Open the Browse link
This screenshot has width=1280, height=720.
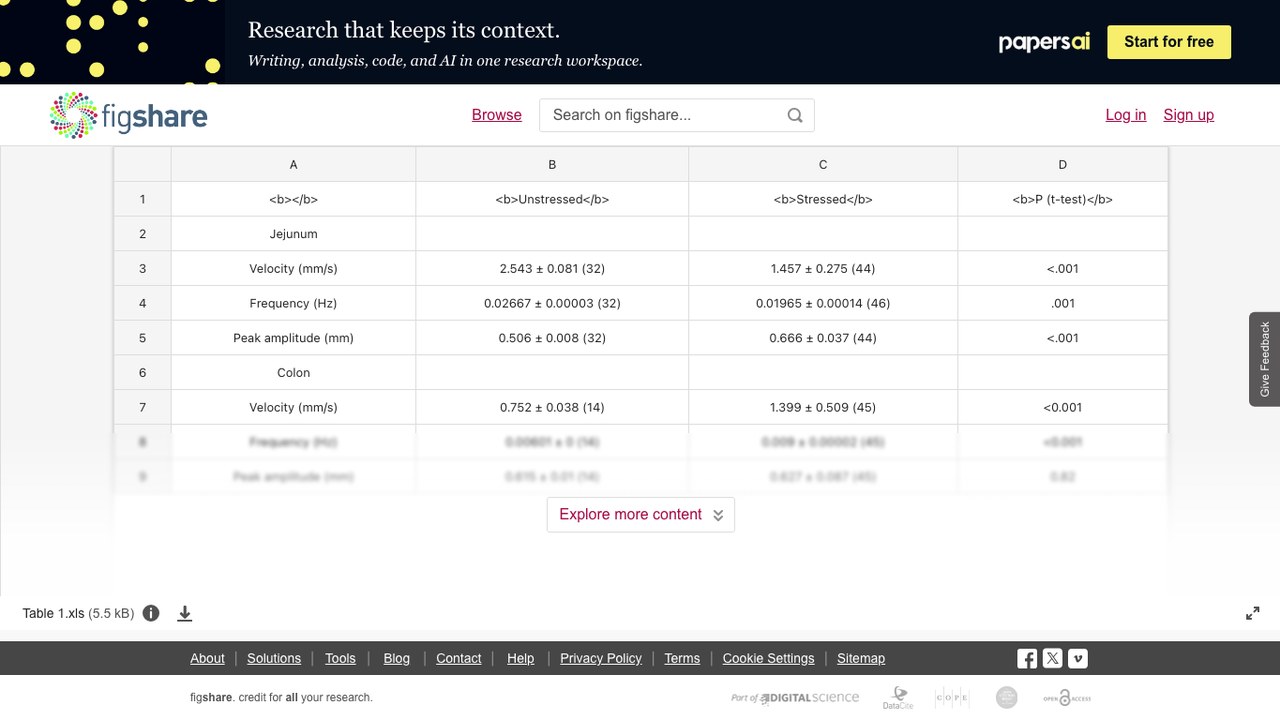(x=497, y=115)
